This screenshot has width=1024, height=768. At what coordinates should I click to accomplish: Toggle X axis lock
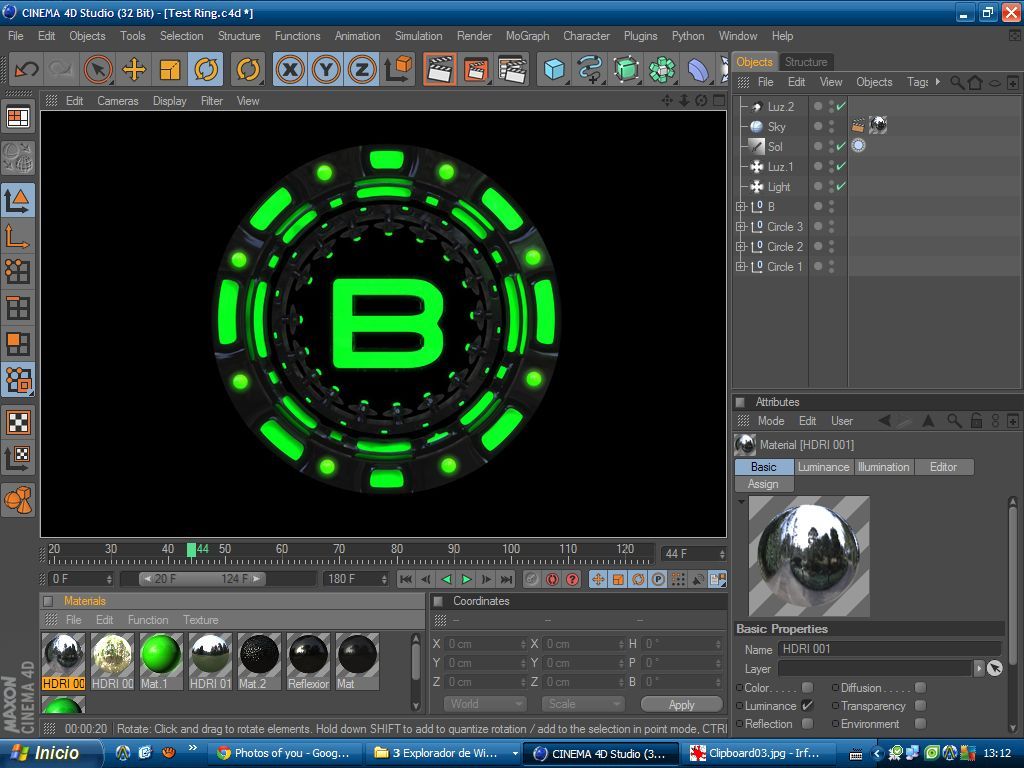290,69
